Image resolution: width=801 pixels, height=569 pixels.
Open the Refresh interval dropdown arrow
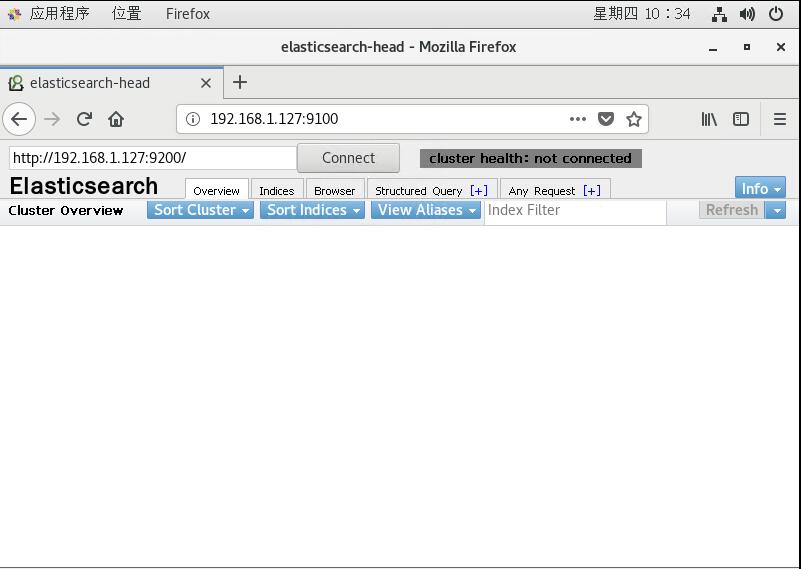click(x=775, y=210)
